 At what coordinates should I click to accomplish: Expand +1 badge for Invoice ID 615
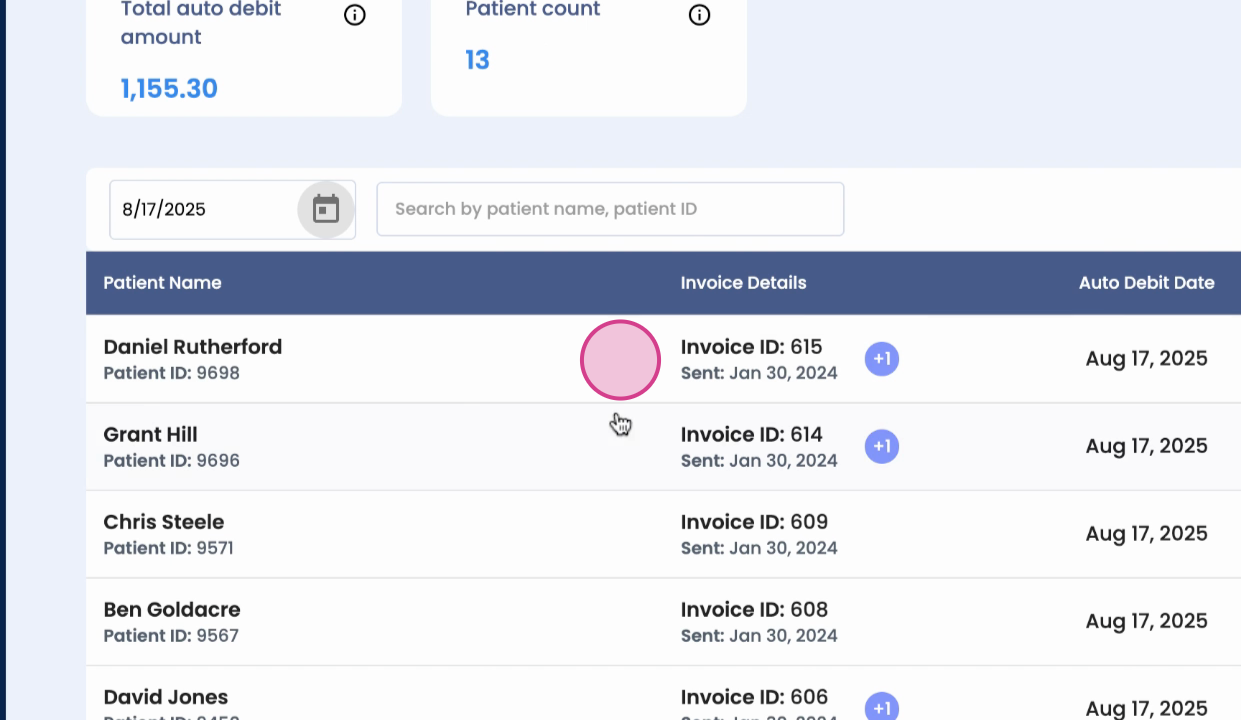pyautogui.click(x=882, y=359)
